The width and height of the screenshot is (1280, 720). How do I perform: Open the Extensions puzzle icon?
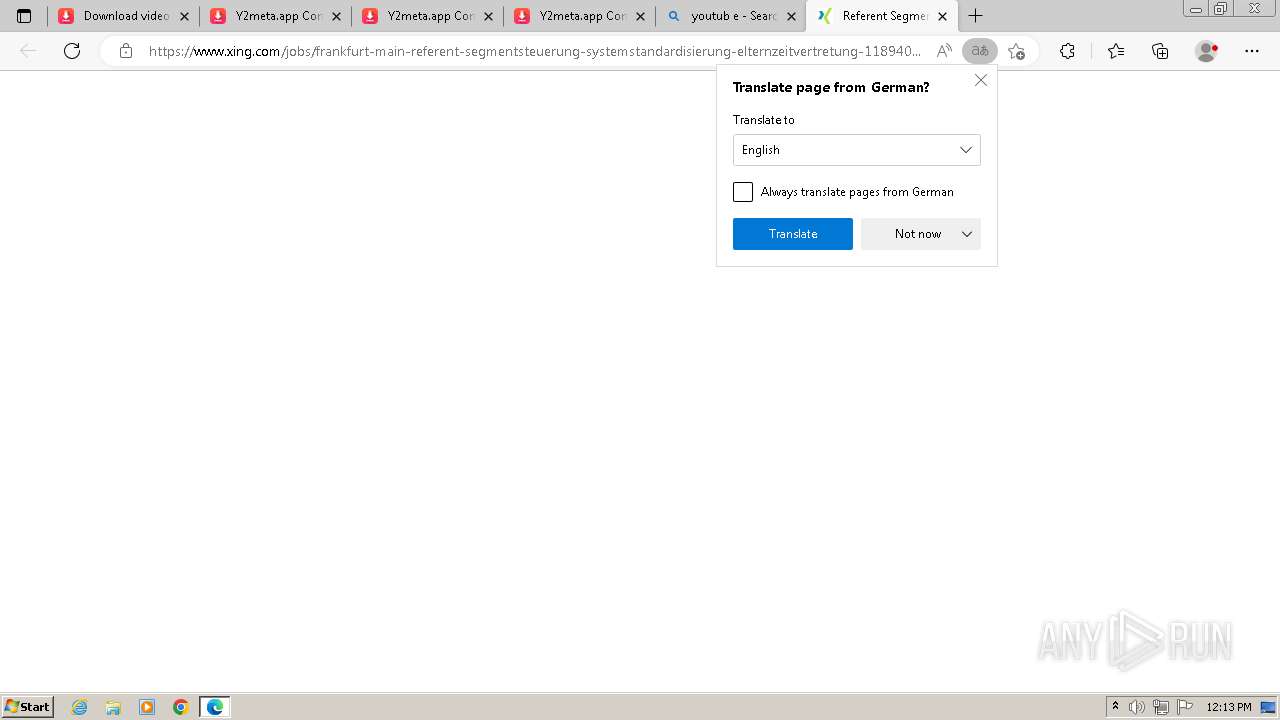1067,51
